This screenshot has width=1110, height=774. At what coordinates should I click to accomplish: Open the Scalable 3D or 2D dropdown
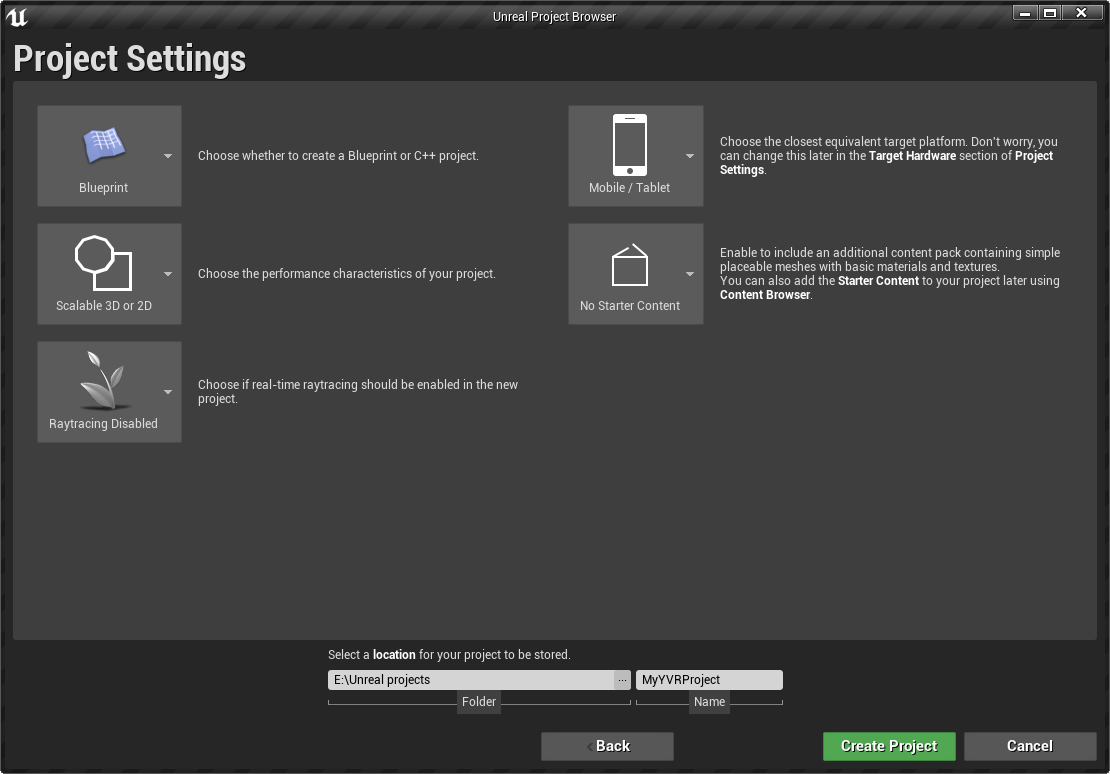click(x=167, y=273)
